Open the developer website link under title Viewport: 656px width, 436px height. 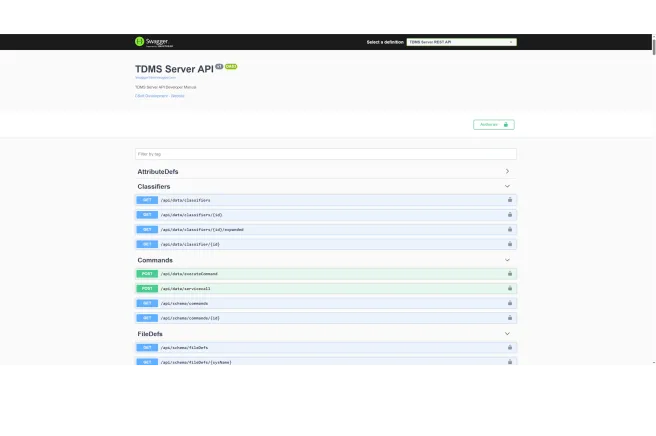(159, 96)
